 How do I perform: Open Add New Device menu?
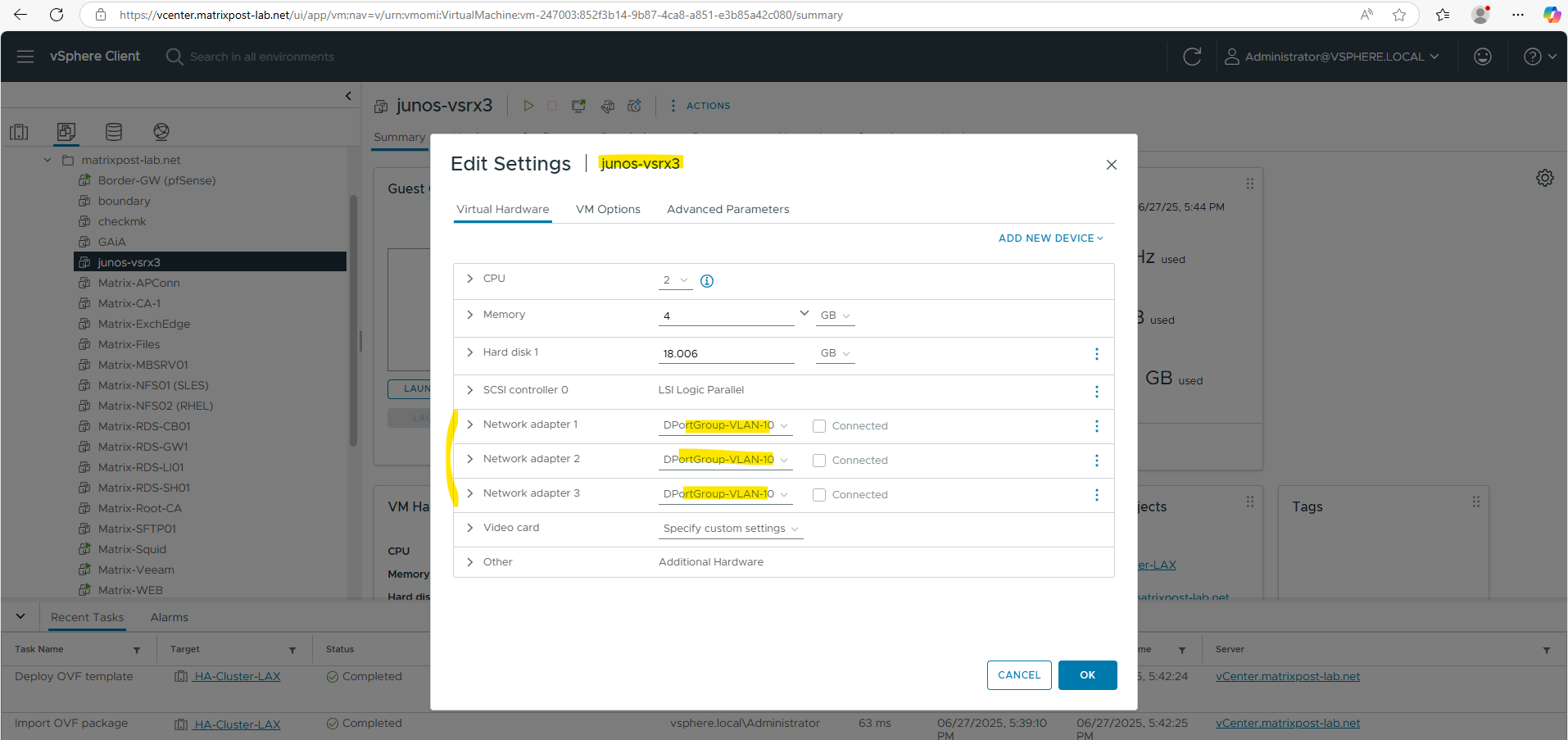(x=1051, y=238)
